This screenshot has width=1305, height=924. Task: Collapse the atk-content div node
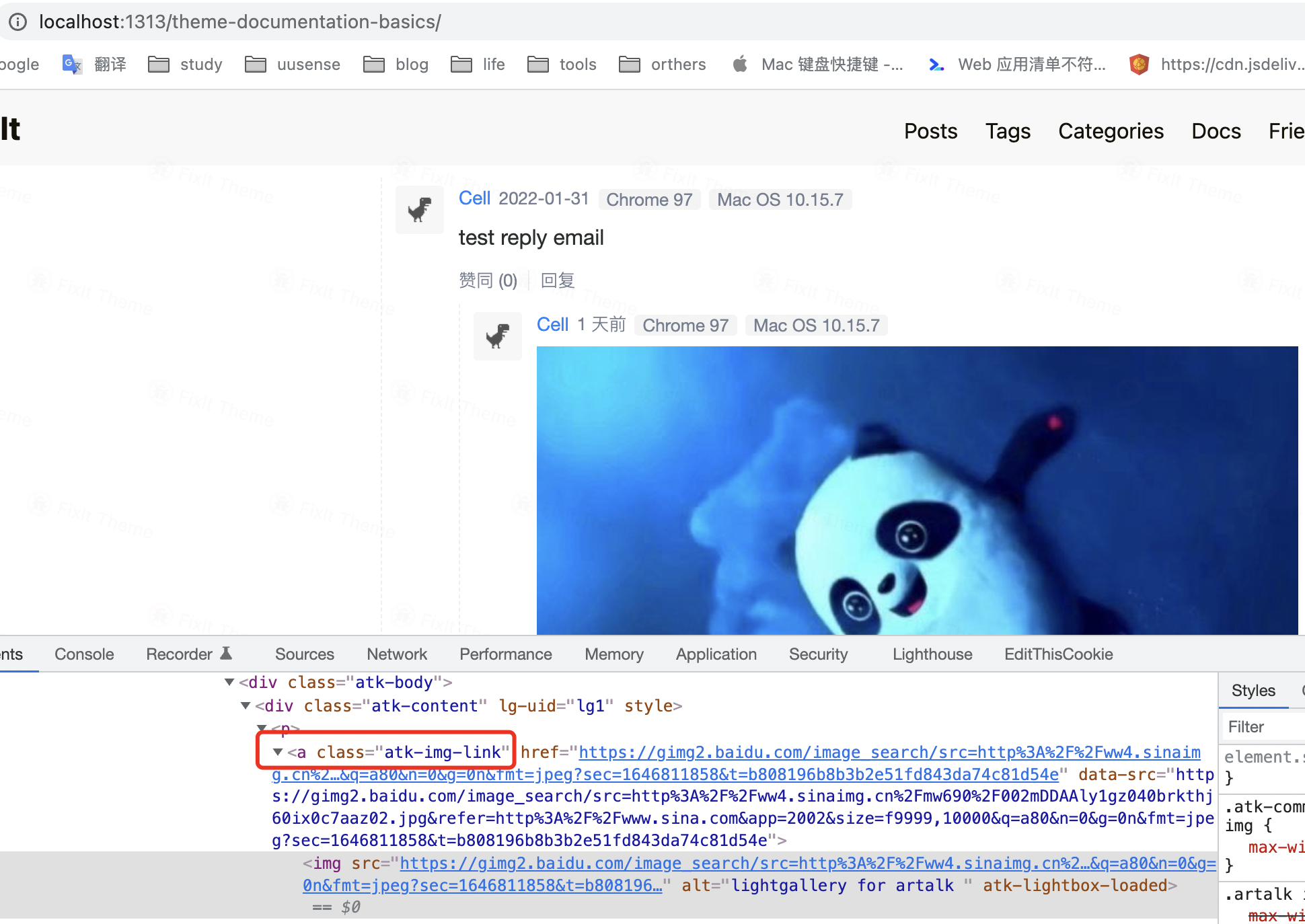245,706
